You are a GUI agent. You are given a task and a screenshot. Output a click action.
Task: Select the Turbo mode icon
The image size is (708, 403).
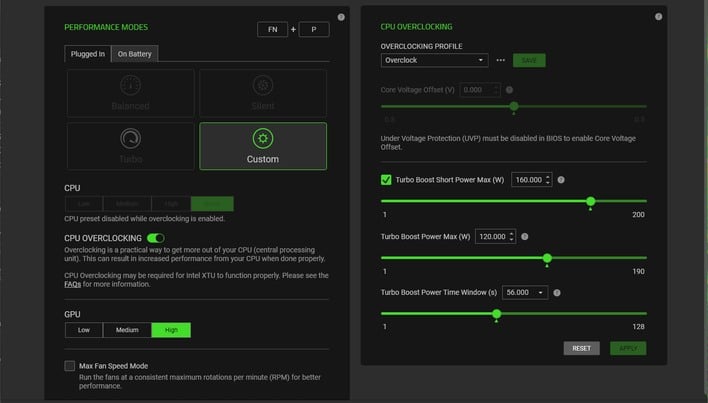tap(130, 139)
